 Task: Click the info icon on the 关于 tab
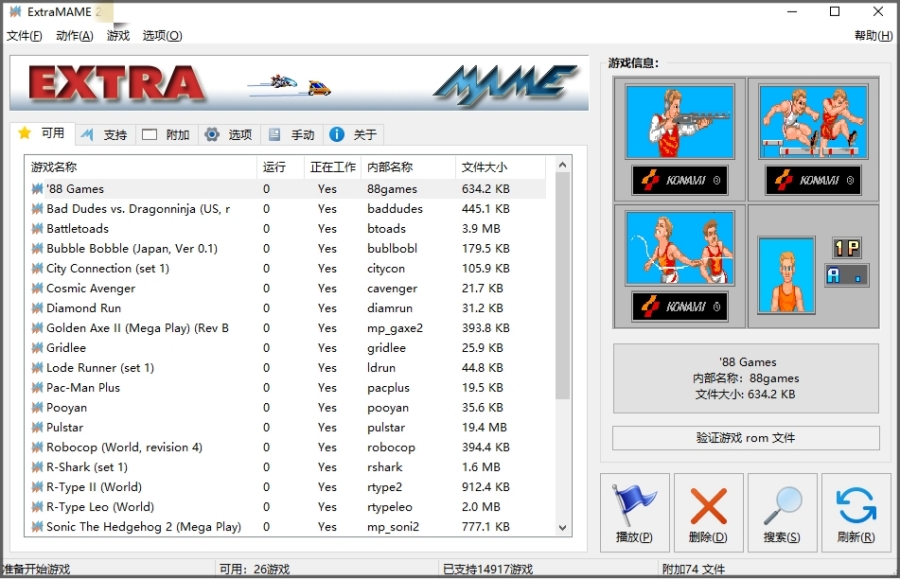click(337, 133)
